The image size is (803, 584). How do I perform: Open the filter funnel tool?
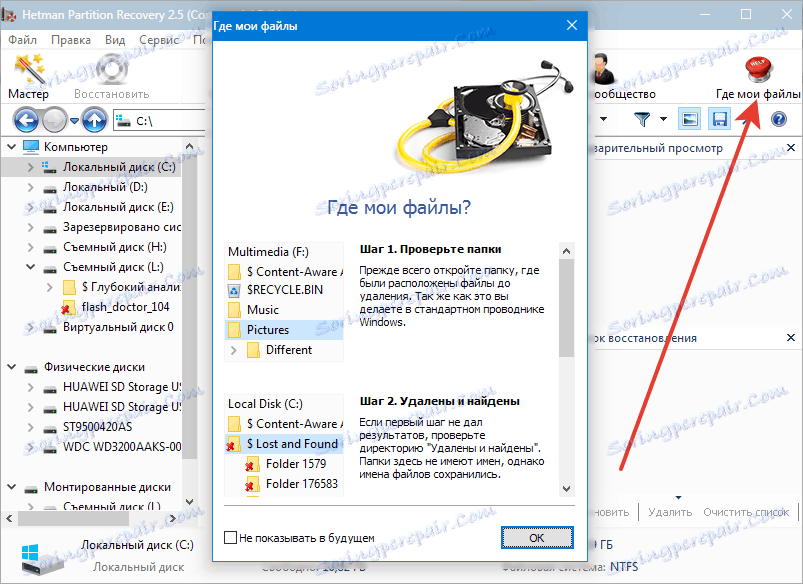pyautogui.click(x=642, y=119)
